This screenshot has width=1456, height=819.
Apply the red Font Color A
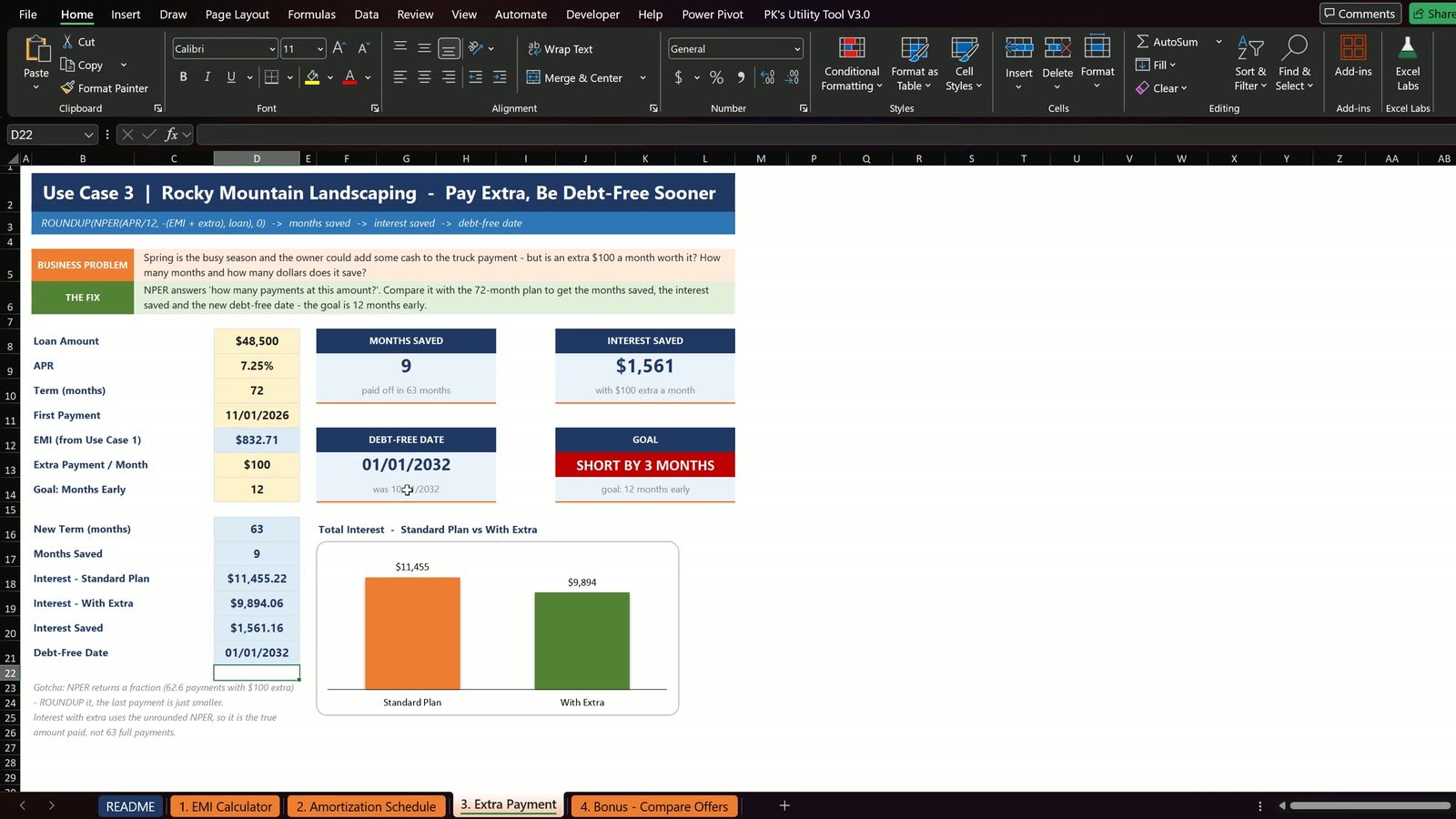click(x=349, y=77)
